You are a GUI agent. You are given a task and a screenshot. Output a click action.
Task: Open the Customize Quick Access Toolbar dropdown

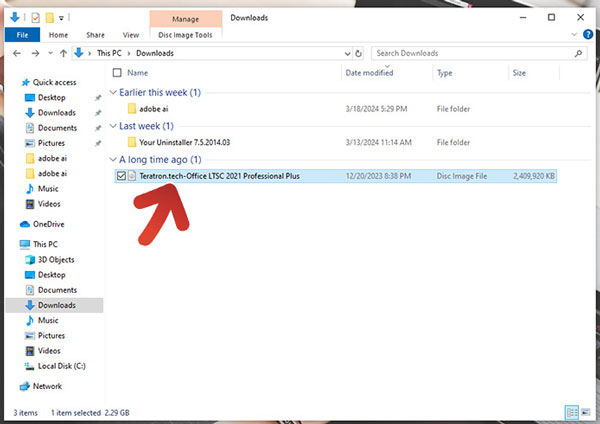click(x=61, y=18)
